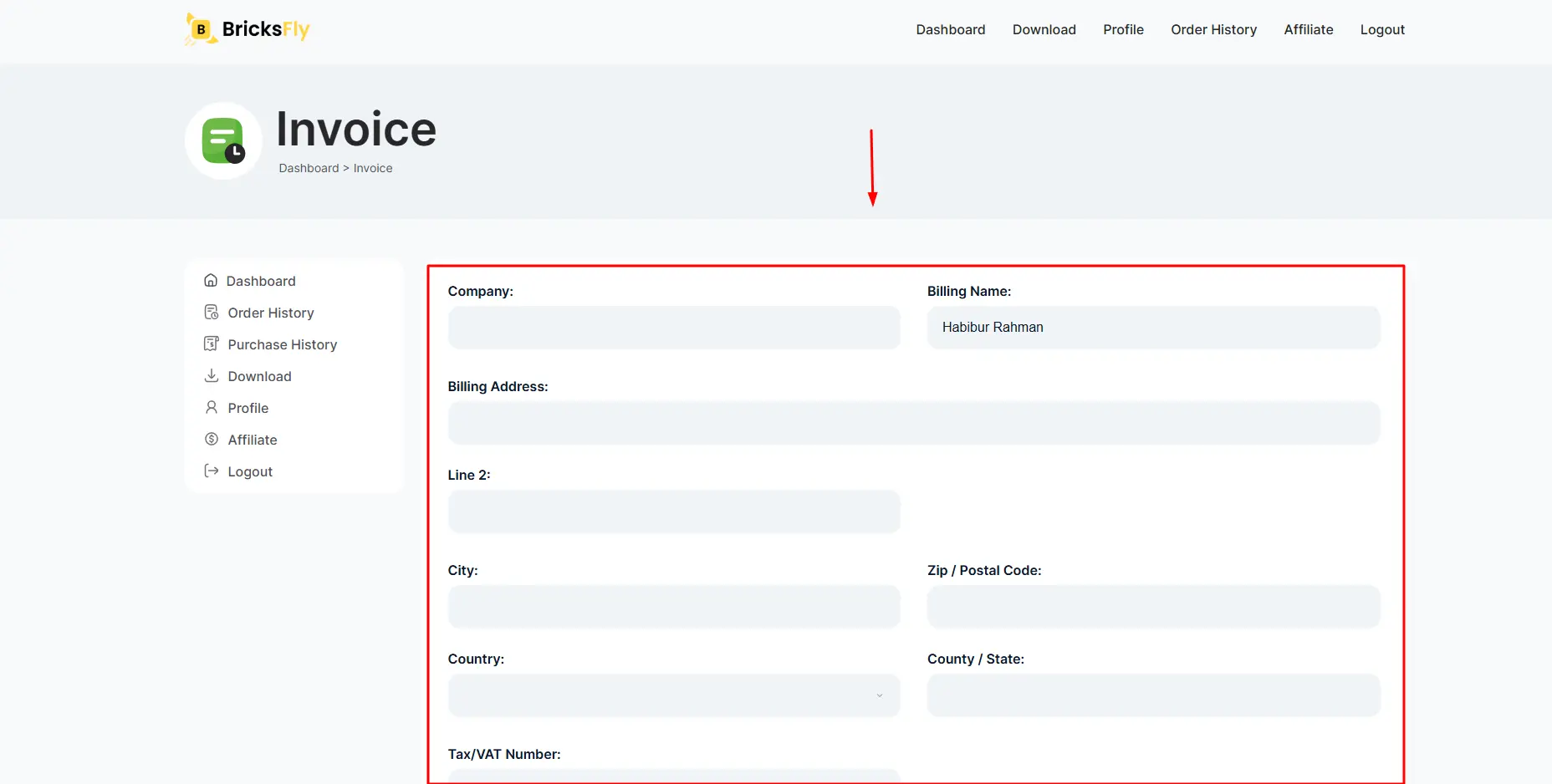Image resolution: width=1552 pixels, height=784 pixels.
Task: Focus the City input field
Action: click(x=674, y=607)
